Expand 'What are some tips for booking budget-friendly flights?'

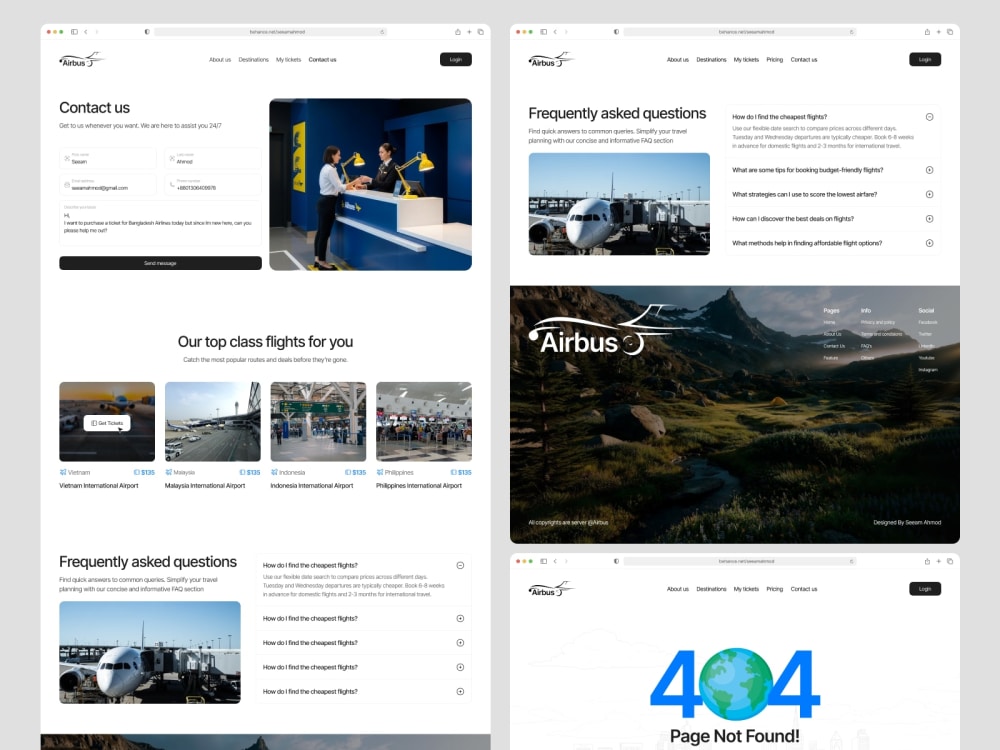[929, 170]
